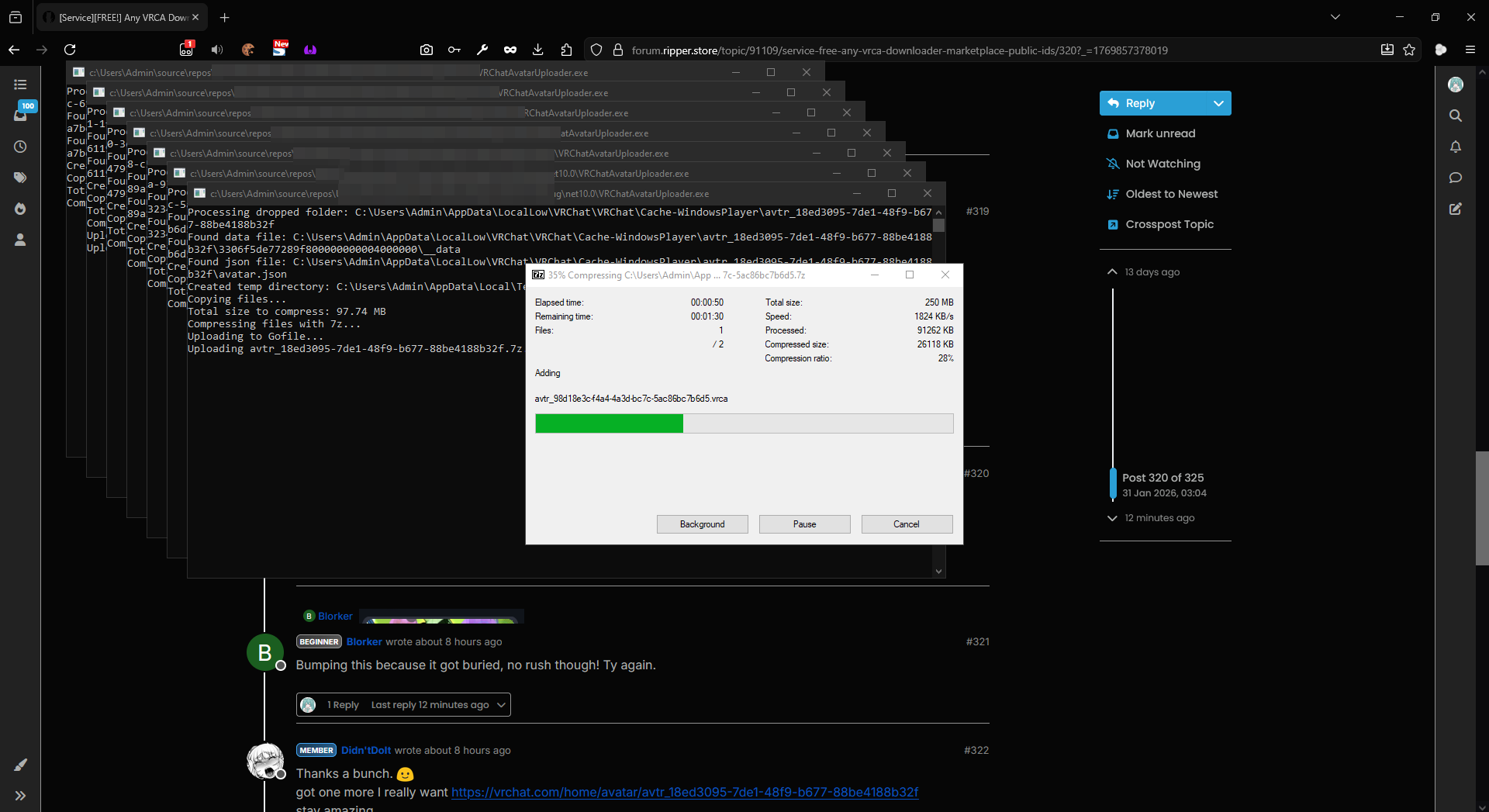Open the tracking protection shield icon
The height and width of the screenshot is (812, 1489).
[x=596, y=50]
